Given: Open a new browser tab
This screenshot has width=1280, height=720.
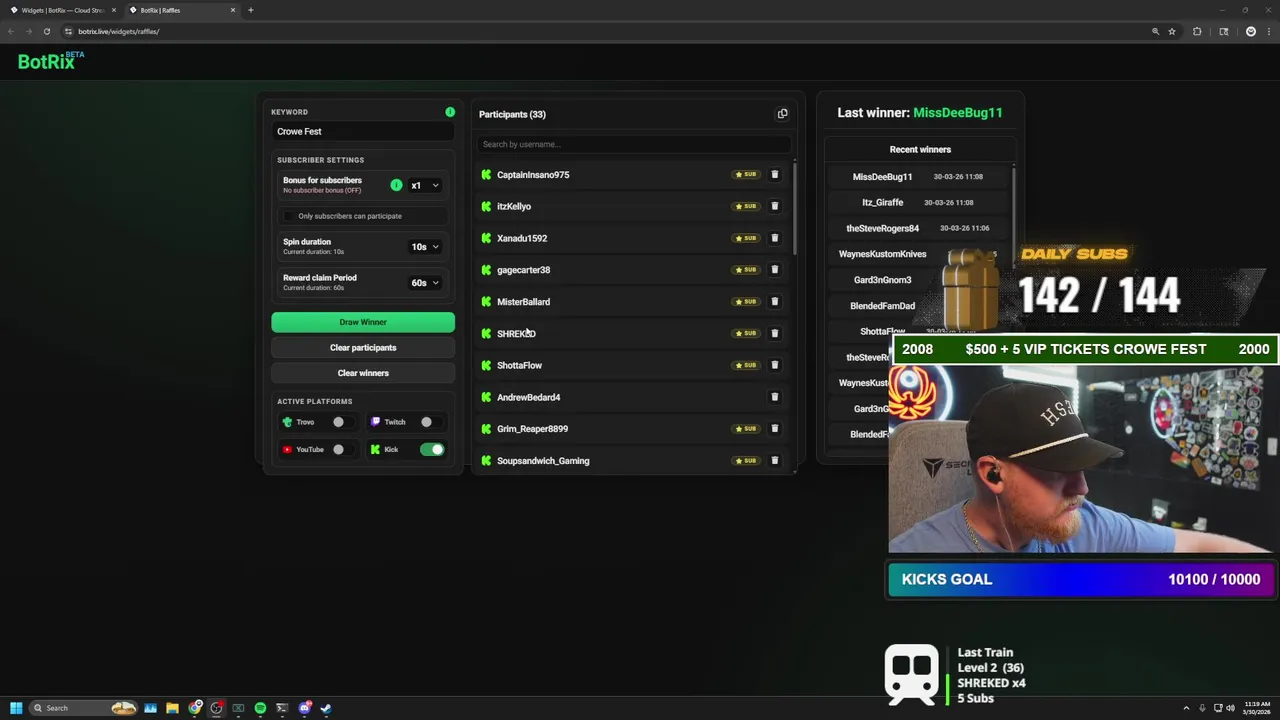Looking at the screenshot, I should pyautogui.click(x=250, y=10).
